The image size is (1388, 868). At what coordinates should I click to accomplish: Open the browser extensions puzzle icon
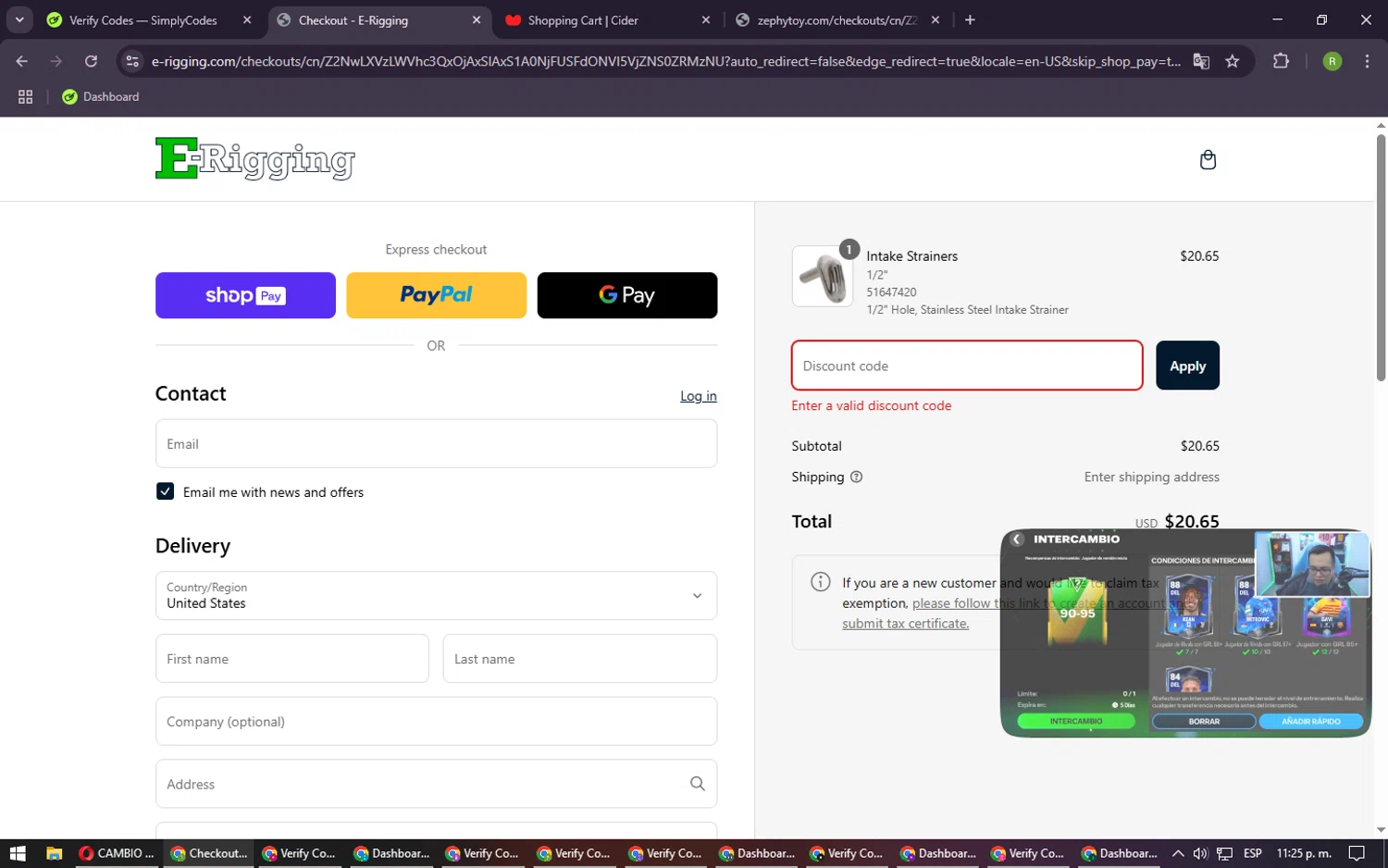(1281, 61)
